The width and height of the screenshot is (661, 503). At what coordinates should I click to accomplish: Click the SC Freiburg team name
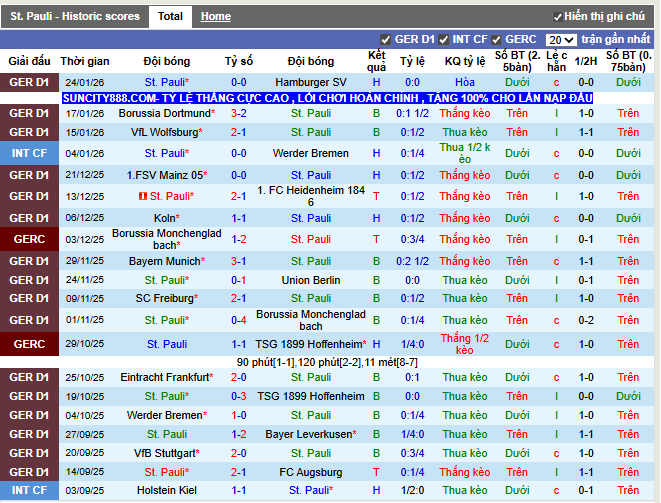click(x=164, y=299)
